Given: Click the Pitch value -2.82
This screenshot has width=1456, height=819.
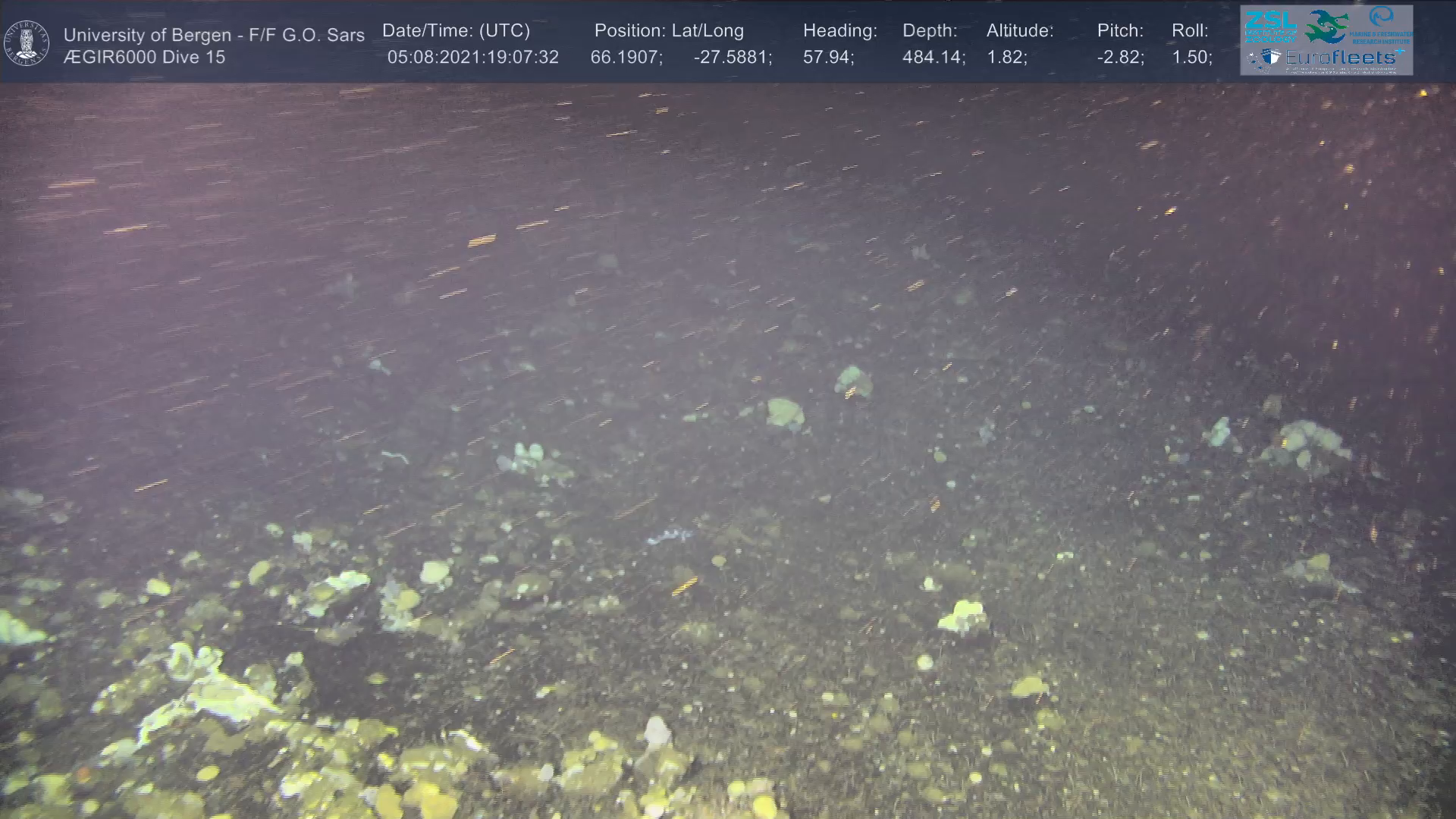Looking at the screenshot, I should tap(1120, 57).
